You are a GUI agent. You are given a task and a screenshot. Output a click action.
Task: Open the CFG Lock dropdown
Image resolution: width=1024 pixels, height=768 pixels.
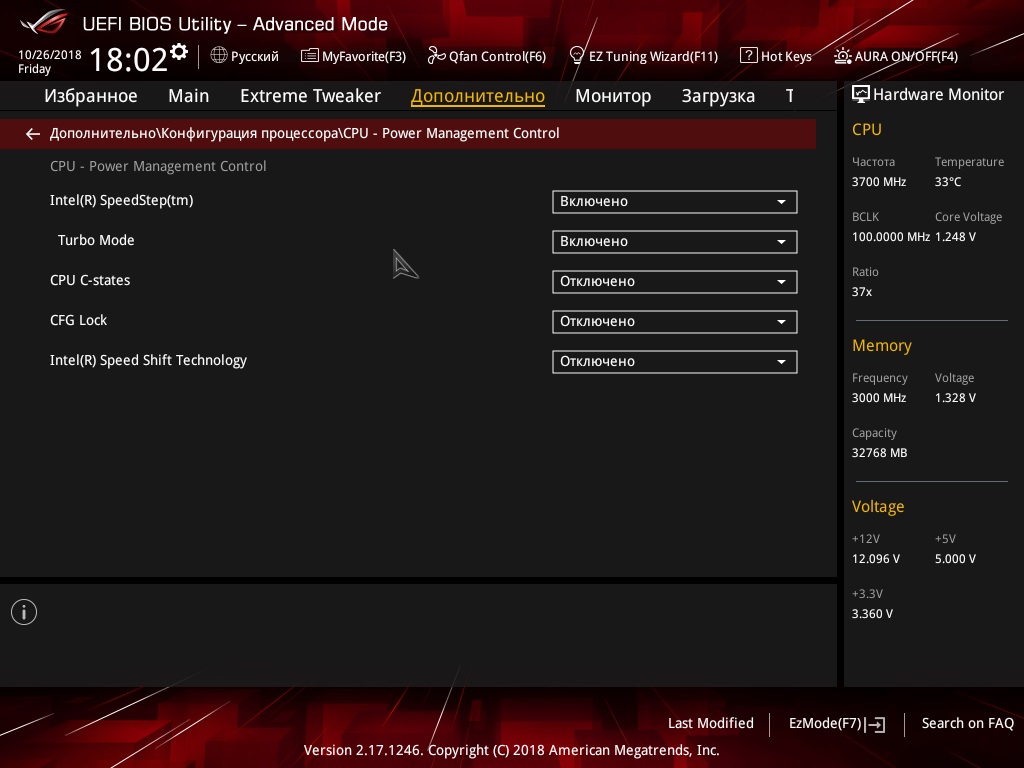(675, 321)
